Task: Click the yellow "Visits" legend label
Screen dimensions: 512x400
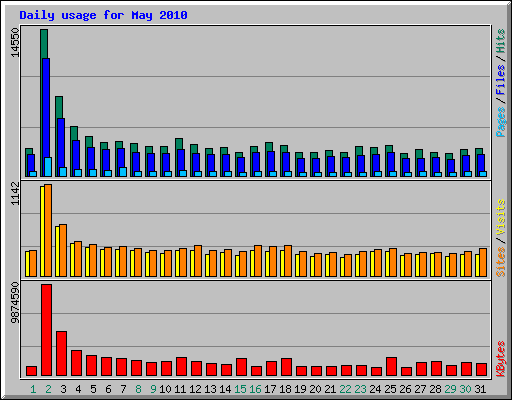Action: (501, 218)
